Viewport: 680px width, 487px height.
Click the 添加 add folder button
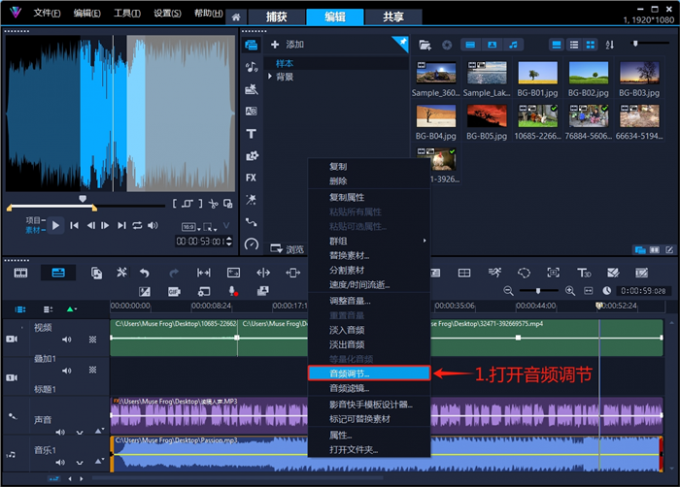click(287, 44)
